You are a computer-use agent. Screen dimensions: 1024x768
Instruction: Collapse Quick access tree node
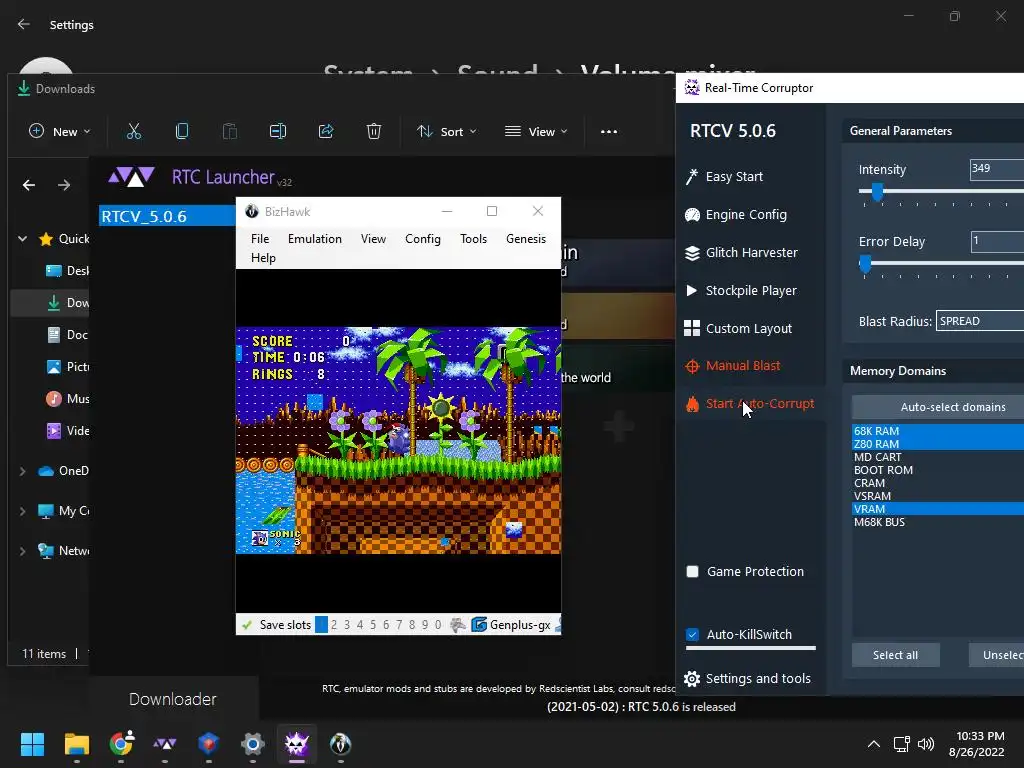point(22,239)
